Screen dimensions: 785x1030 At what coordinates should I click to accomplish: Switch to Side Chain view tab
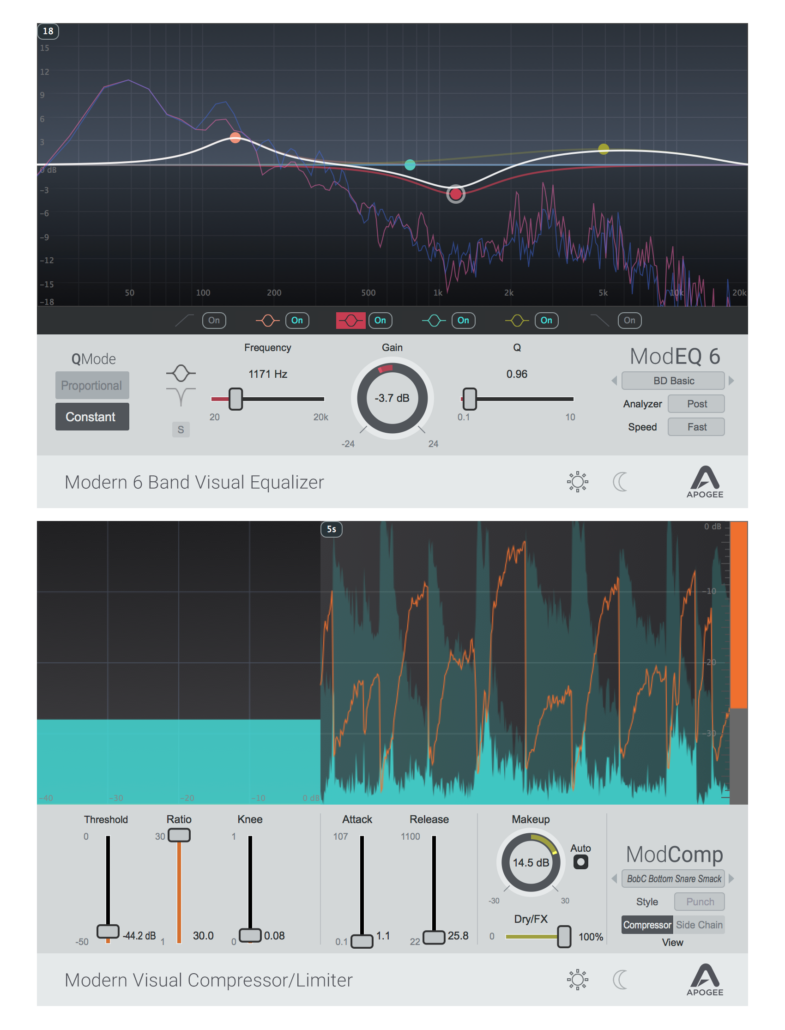[x=699, y=925]
